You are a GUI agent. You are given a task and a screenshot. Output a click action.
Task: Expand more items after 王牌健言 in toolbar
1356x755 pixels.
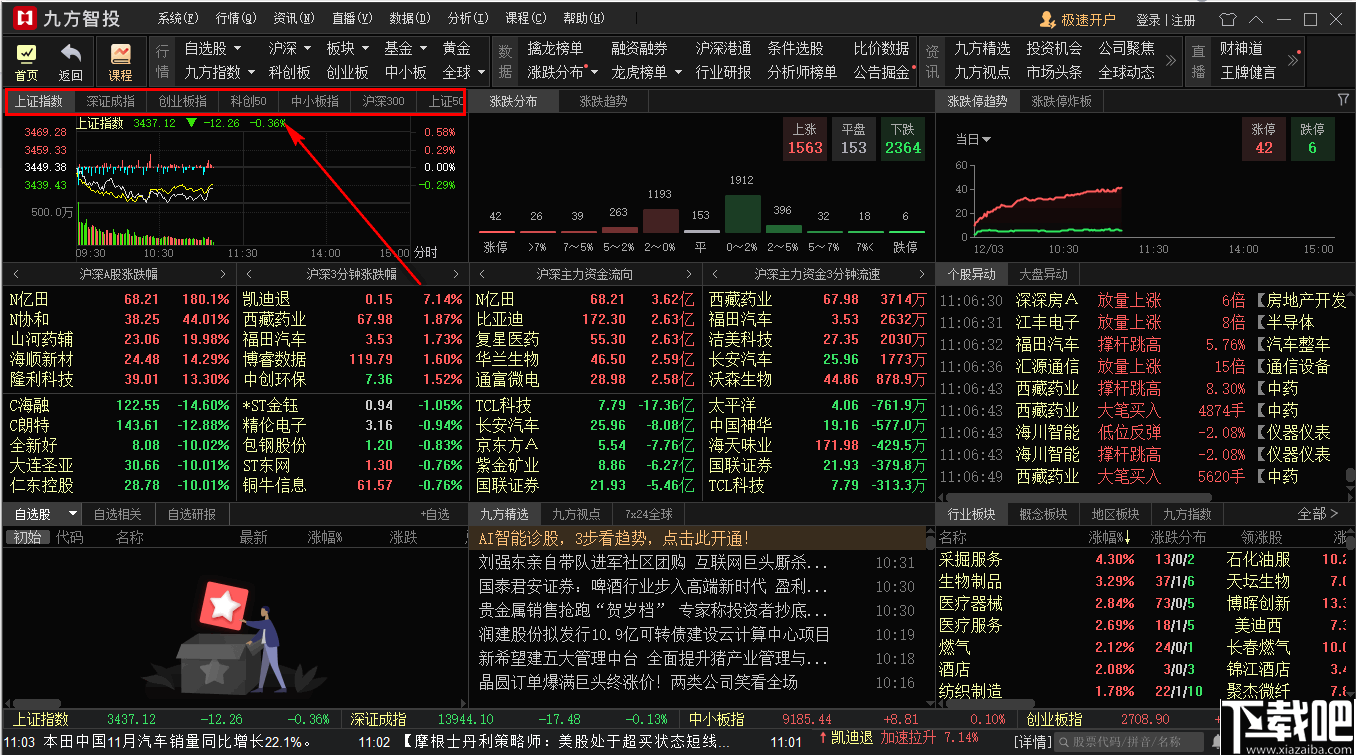pyautogui.click(x=1292, y=61)
